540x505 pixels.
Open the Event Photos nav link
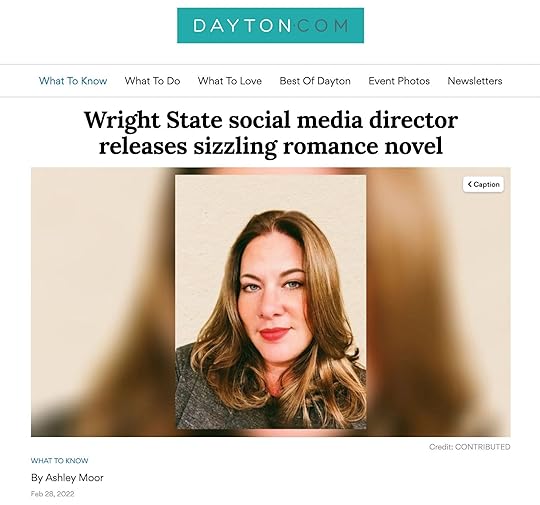[399, 81]
